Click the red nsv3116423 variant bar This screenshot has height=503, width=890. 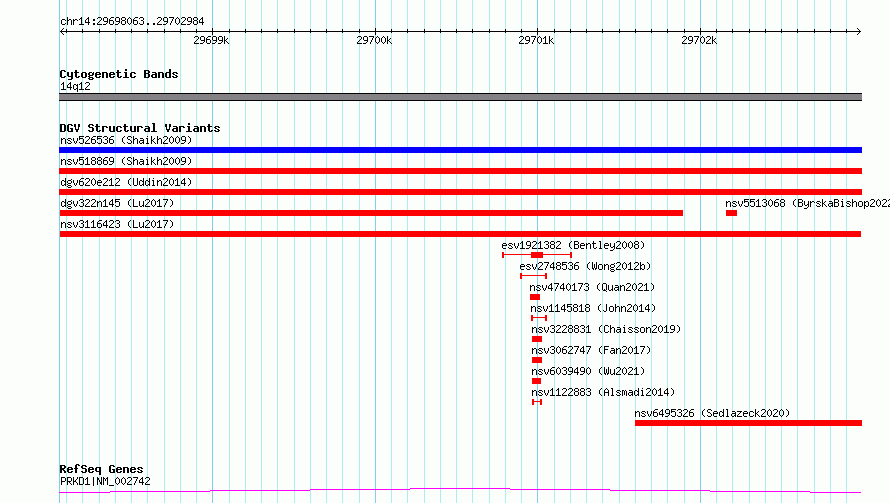(460, 234)
